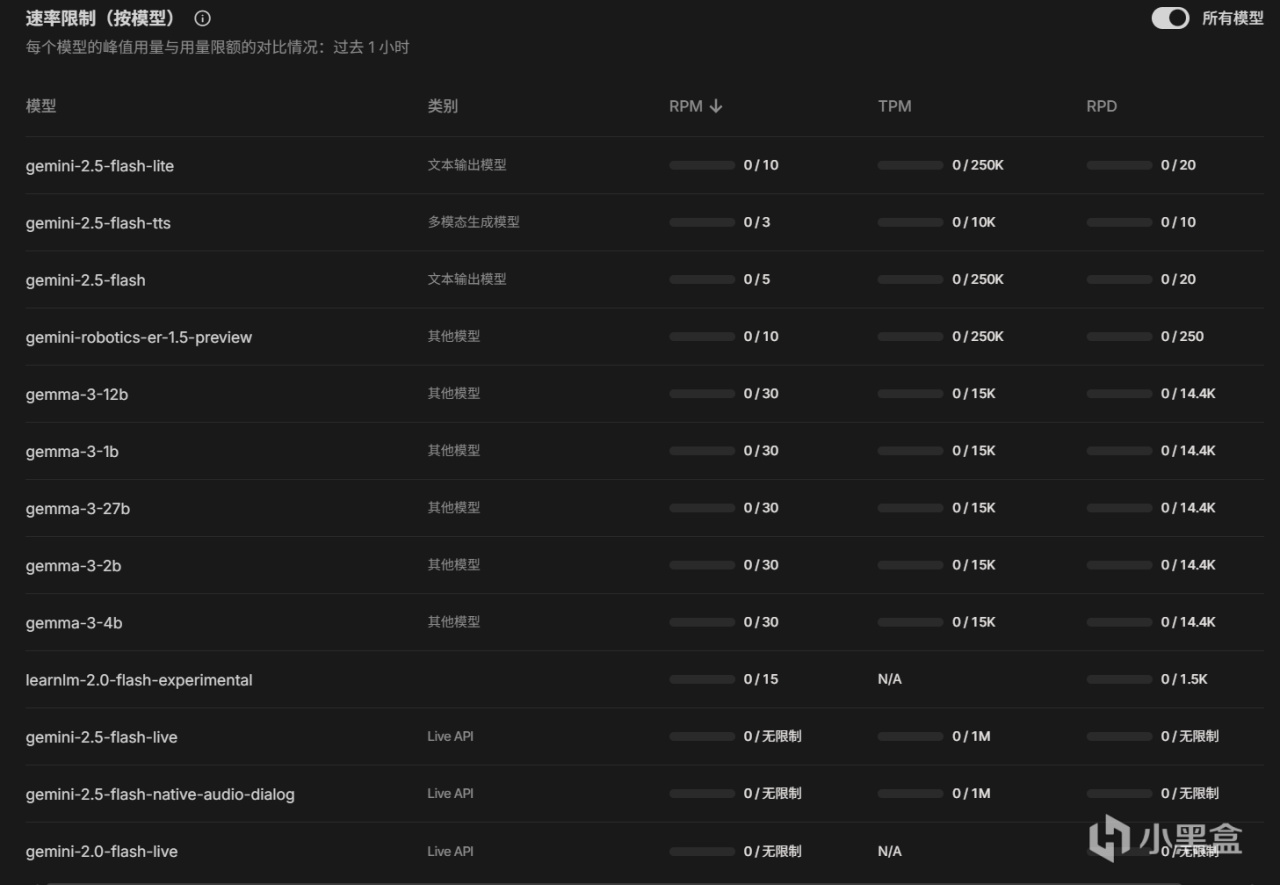1280x885 pixels.
Task: Select the gemma-3-27b model name
Action: point(78,508)
